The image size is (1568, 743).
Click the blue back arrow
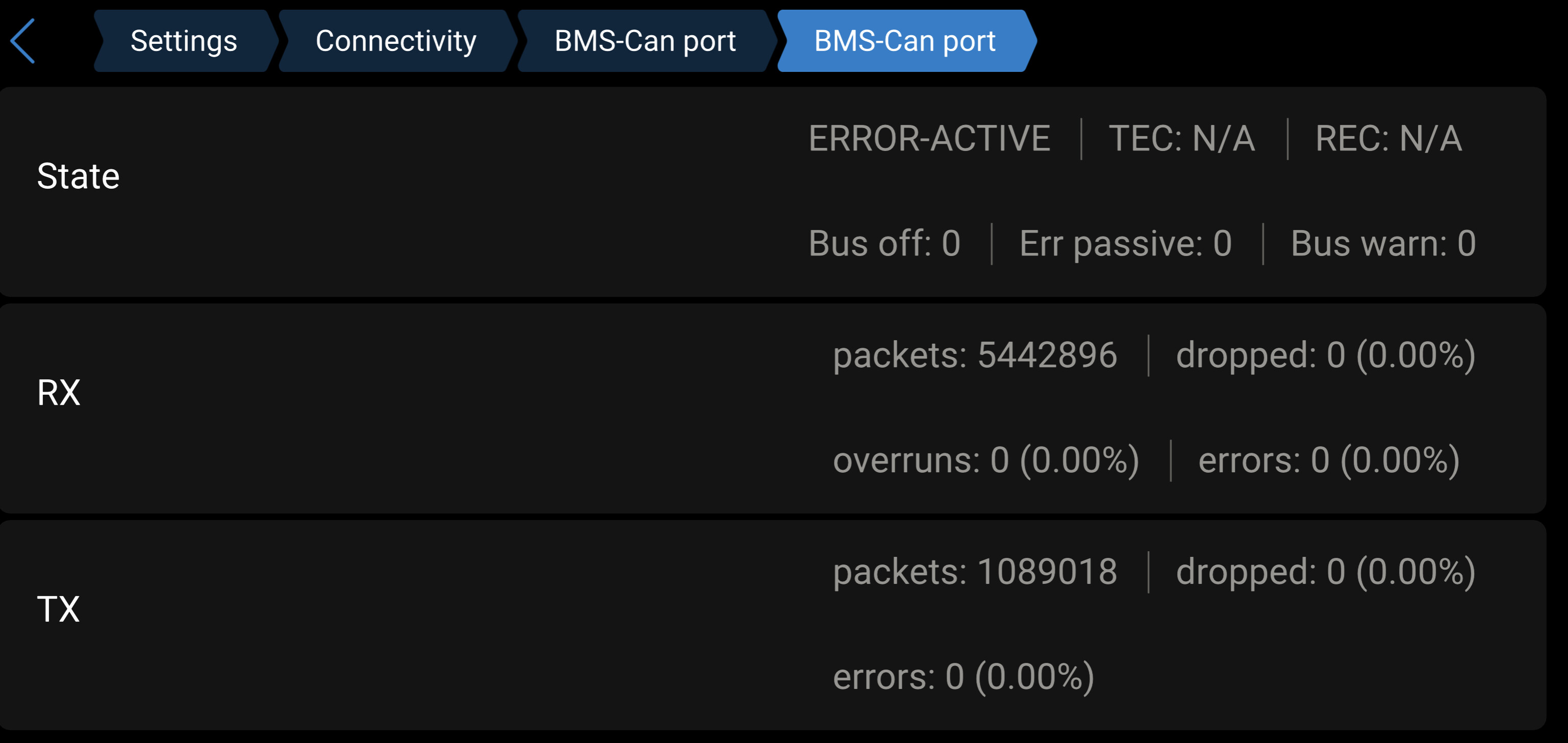click(23, 41)
